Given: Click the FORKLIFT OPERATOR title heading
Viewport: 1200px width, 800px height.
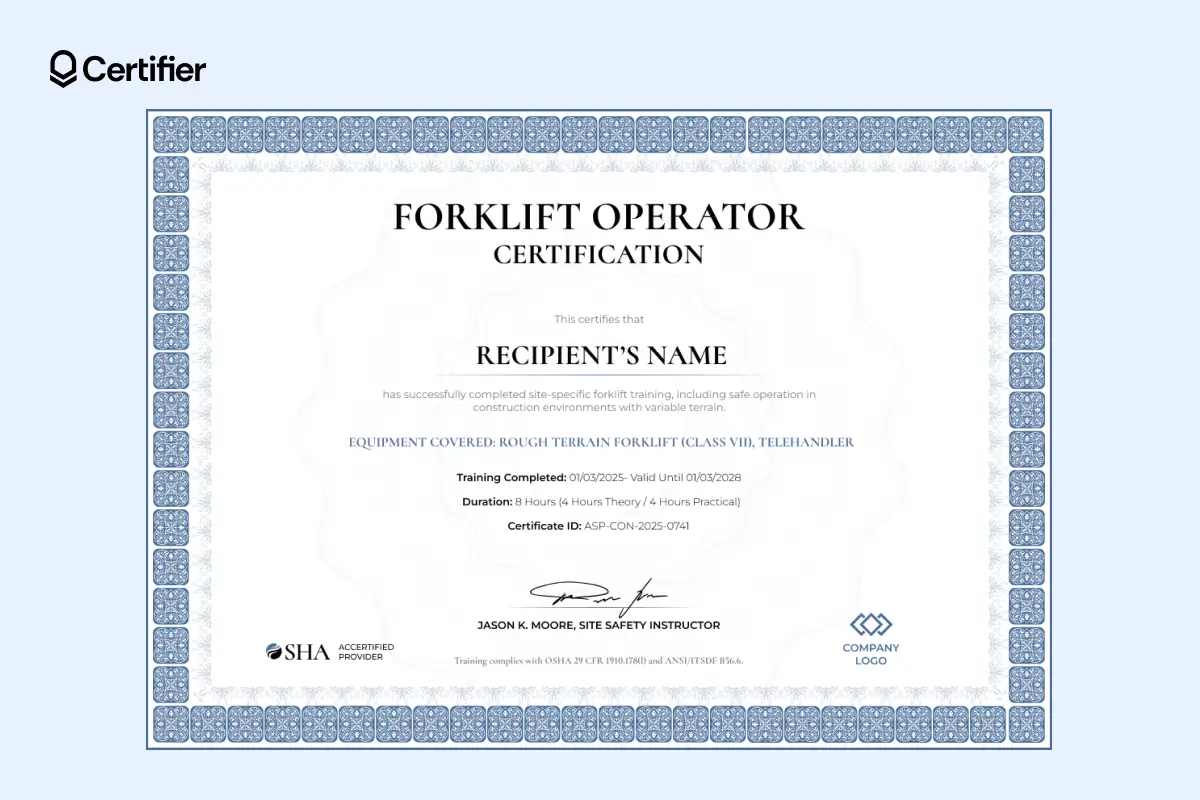Looking at the screenshot, I should click(x=598, y=217).
